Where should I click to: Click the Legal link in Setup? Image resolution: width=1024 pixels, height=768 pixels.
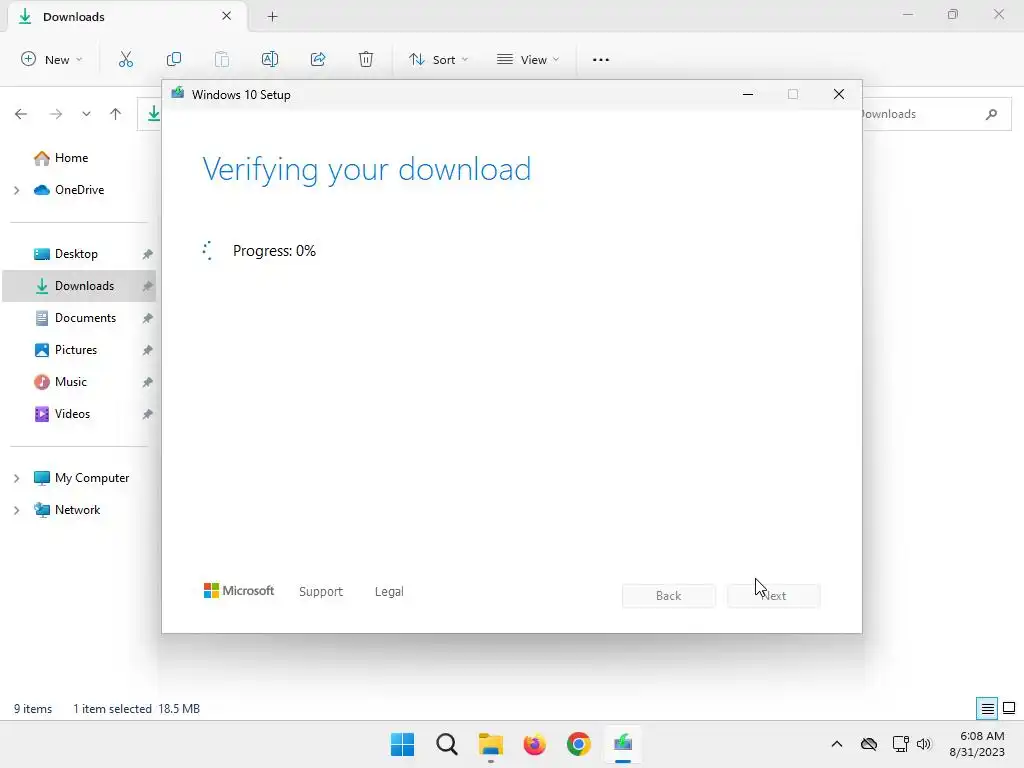coord(389,592)
